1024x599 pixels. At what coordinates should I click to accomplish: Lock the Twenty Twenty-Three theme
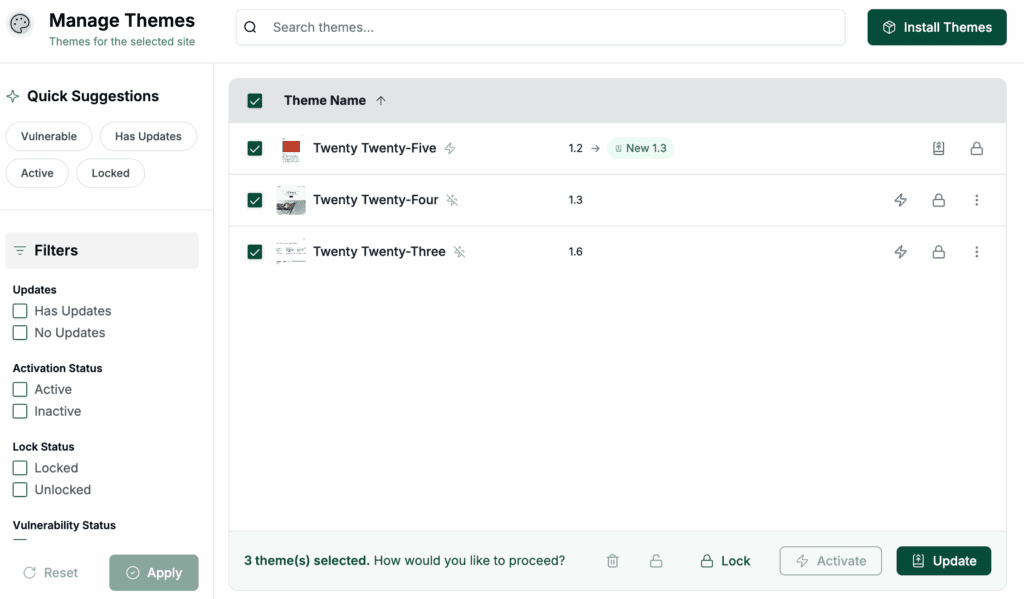[938, 251]
